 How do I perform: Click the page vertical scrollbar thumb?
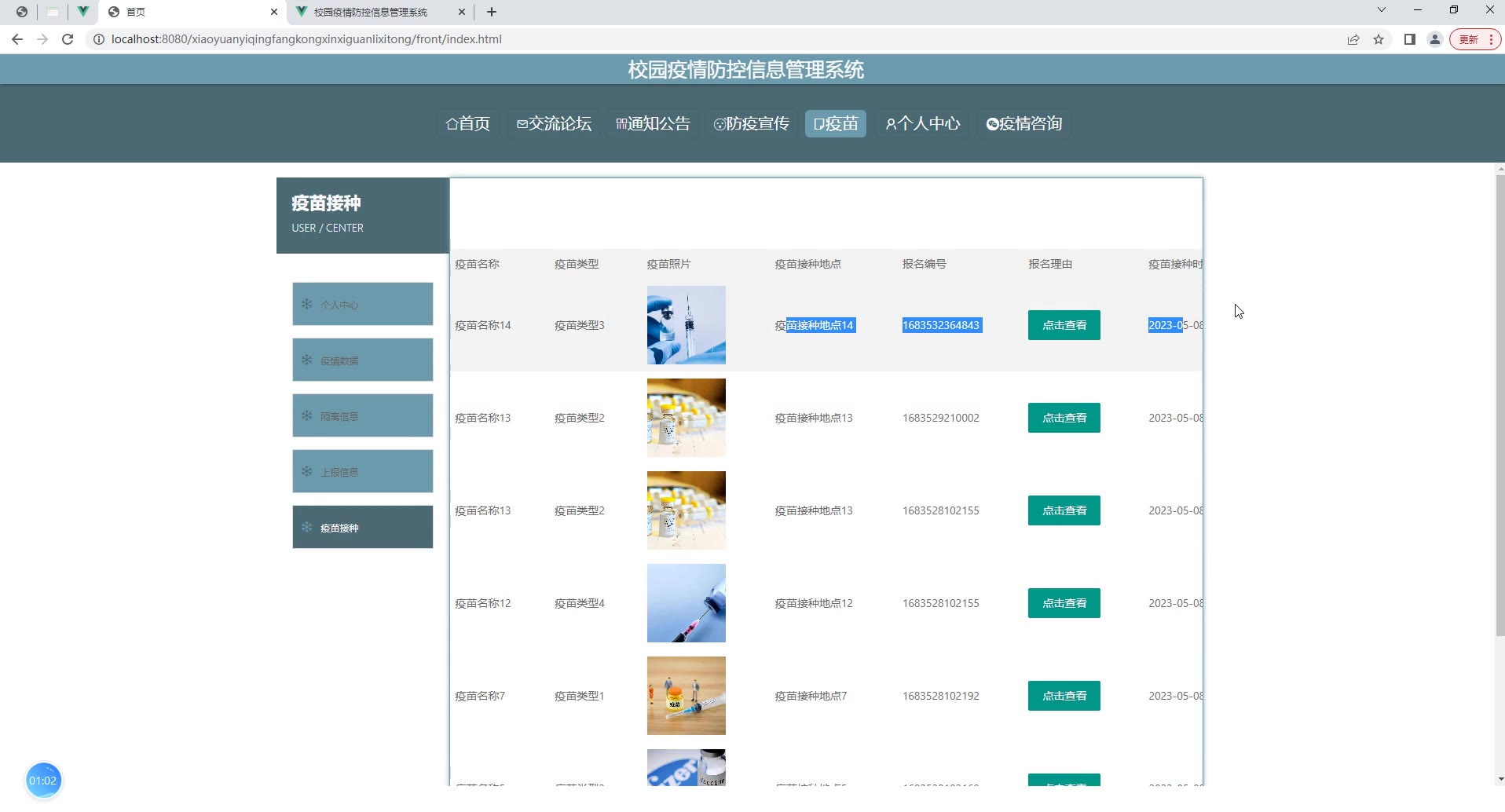[1500, 405]
